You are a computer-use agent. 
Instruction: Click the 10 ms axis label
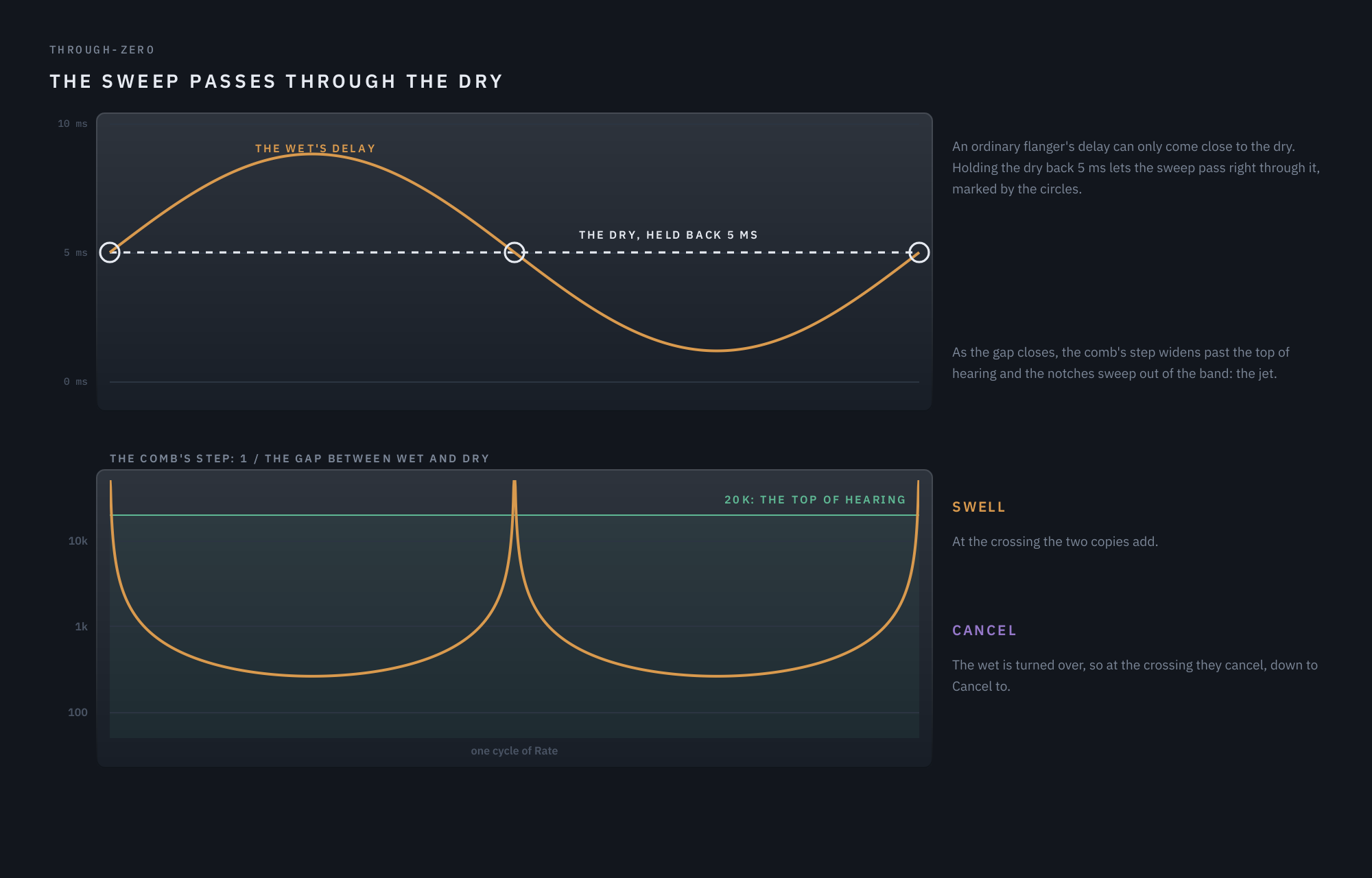[x=73, y=123]
